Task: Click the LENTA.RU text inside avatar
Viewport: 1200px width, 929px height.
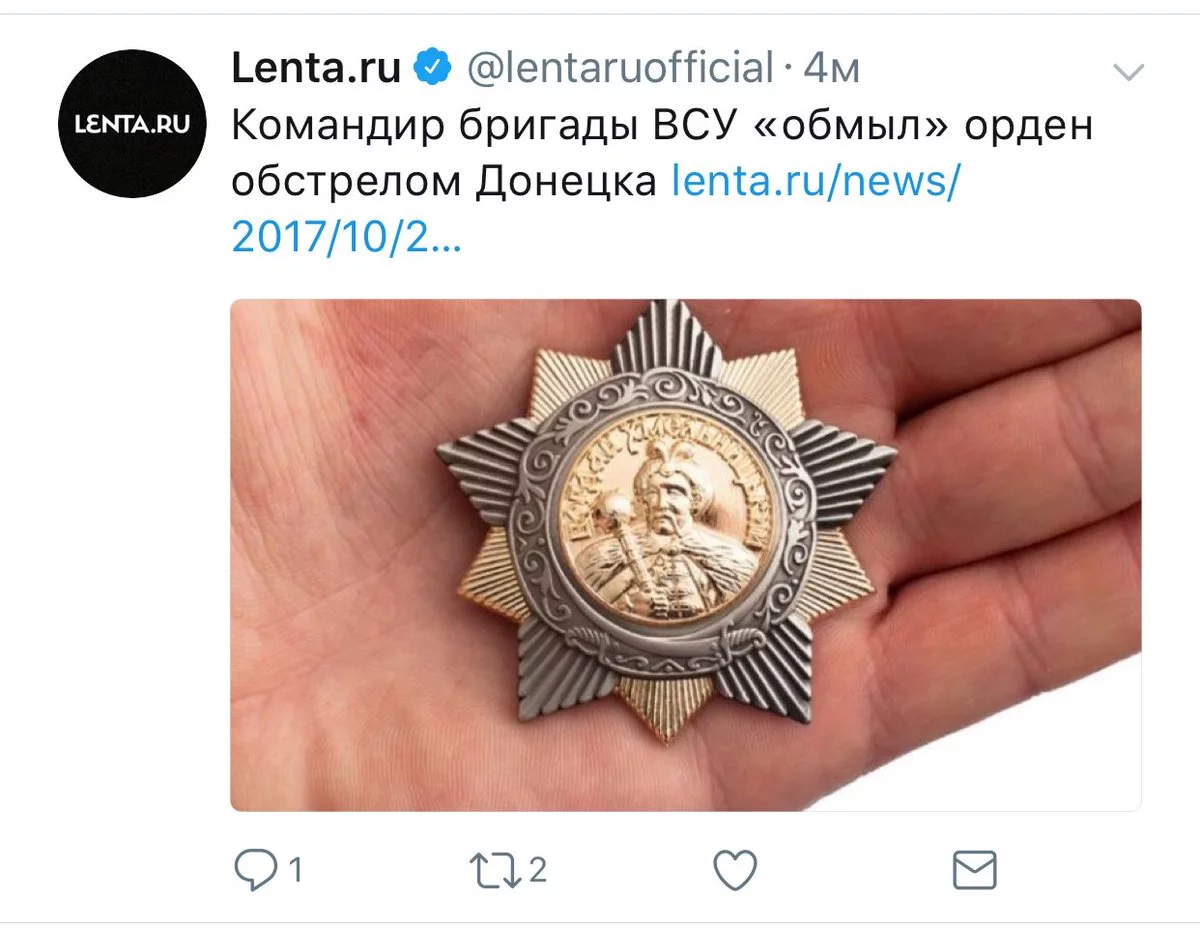Action: (133, 124)
